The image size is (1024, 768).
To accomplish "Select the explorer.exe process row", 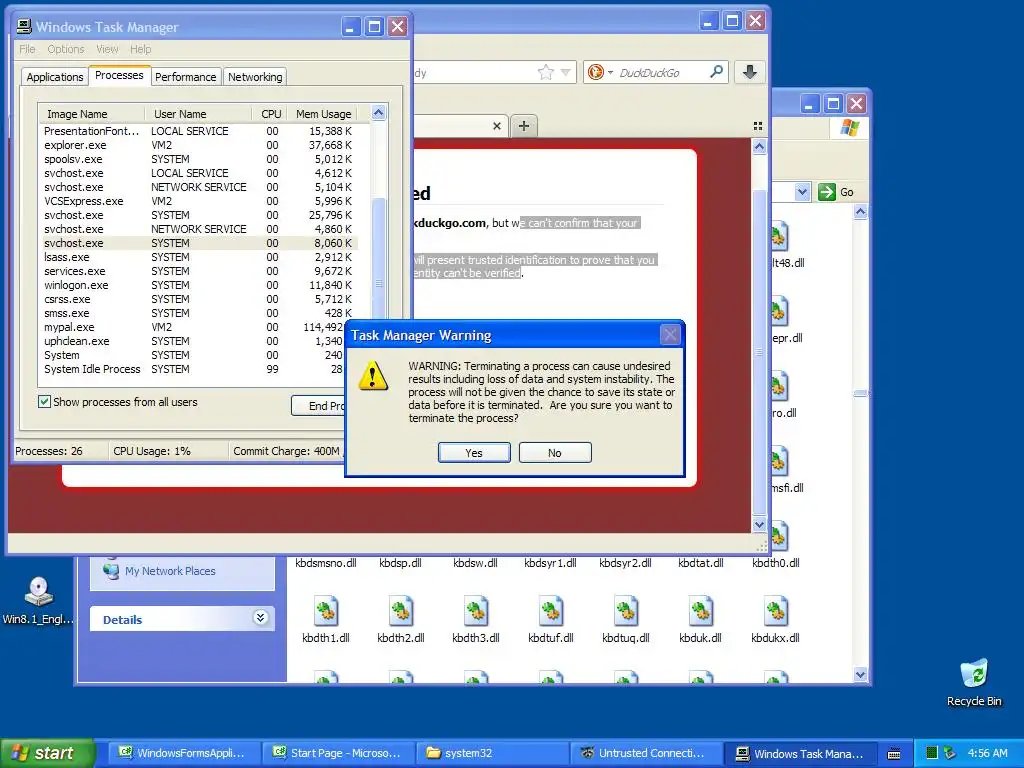I will click(x=198, y=145).
